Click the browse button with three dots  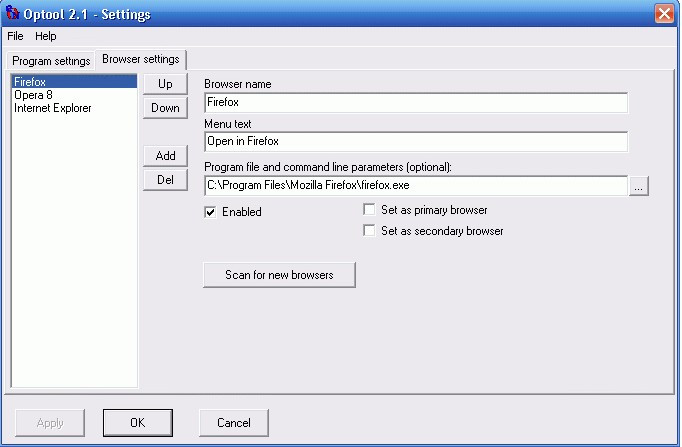coord(639,186)
